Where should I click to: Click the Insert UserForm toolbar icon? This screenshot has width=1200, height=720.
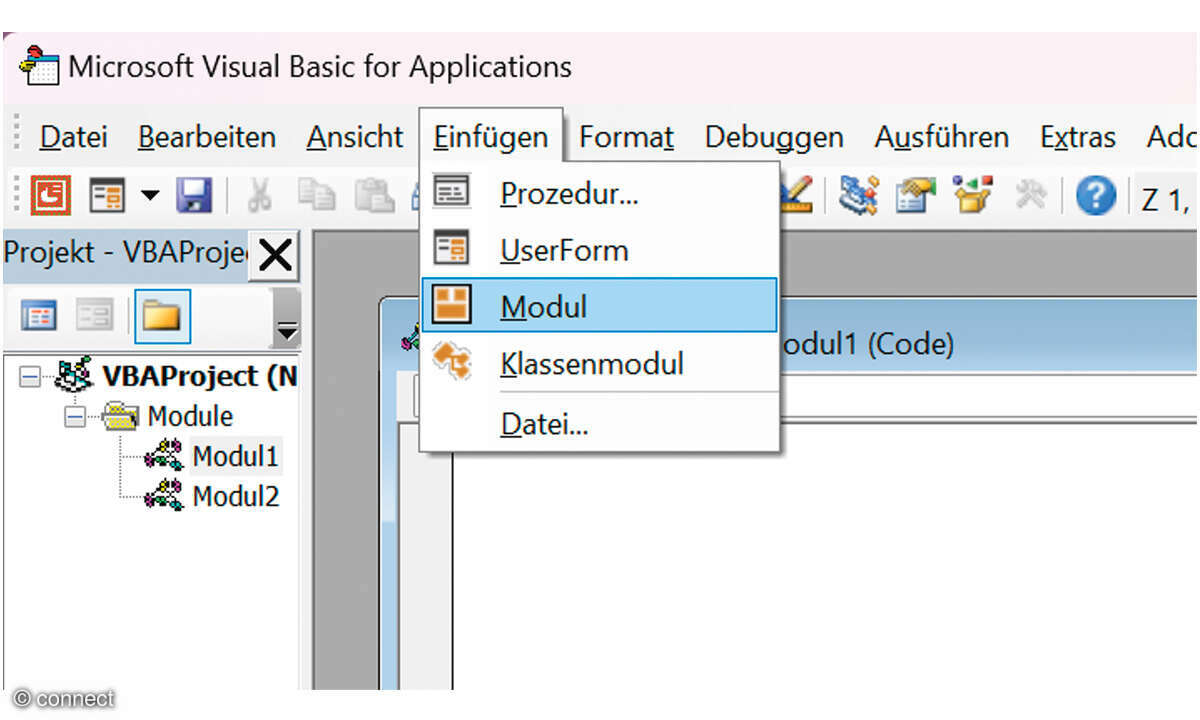pos(106,194)
